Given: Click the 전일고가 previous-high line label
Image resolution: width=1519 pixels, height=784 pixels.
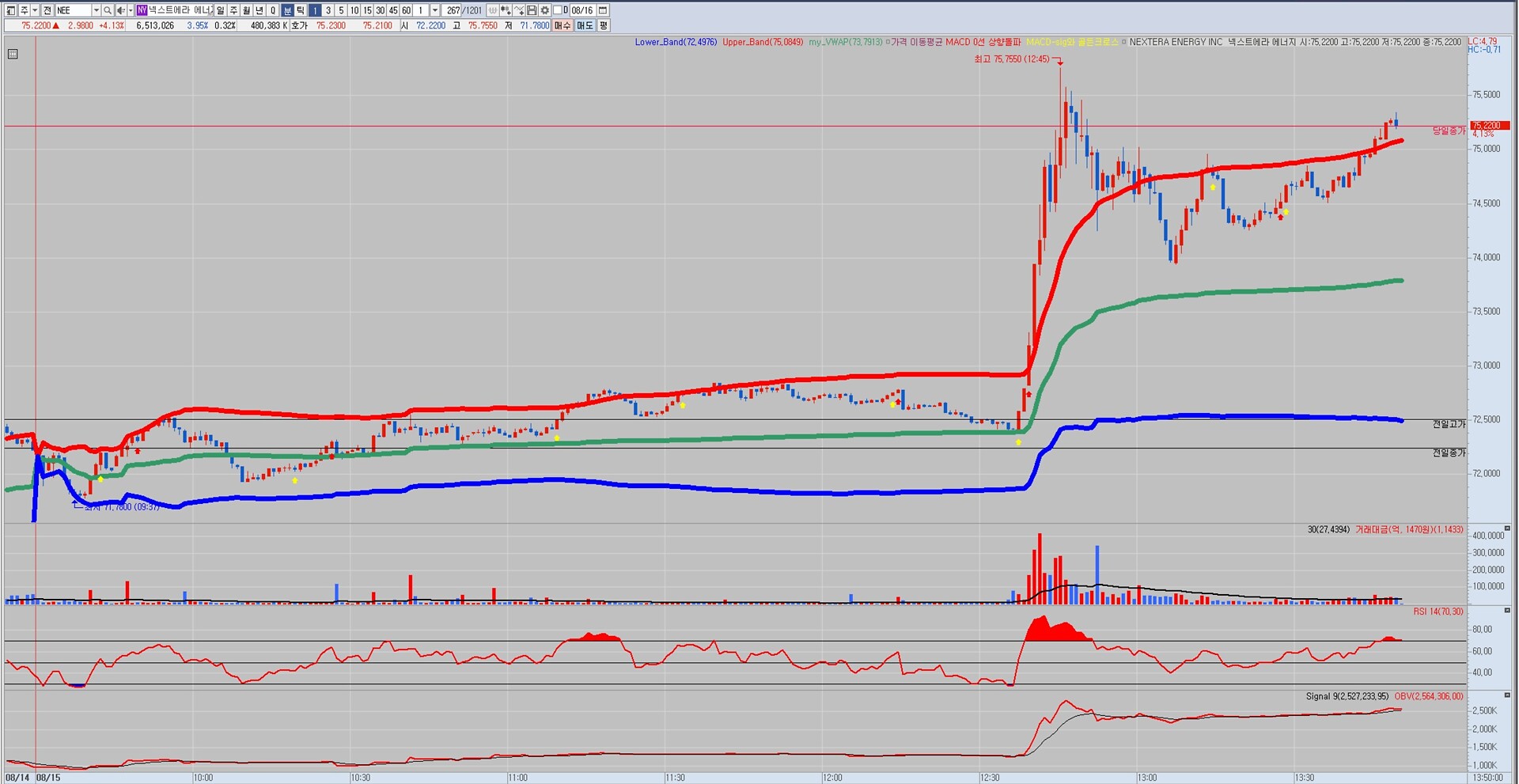Looking at the screenshot, I should 1449,424.
